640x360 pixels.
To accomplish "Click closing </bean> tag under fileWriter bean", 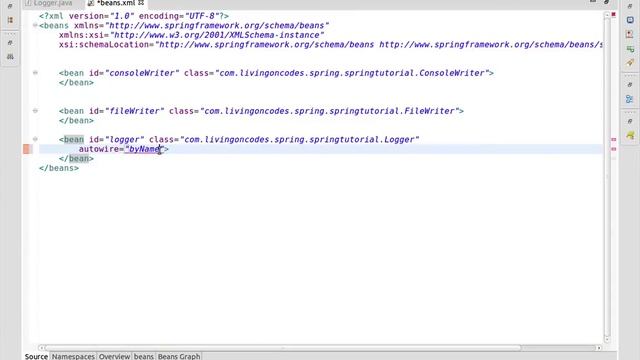I will pyautogui.click(x=76, y=121).
